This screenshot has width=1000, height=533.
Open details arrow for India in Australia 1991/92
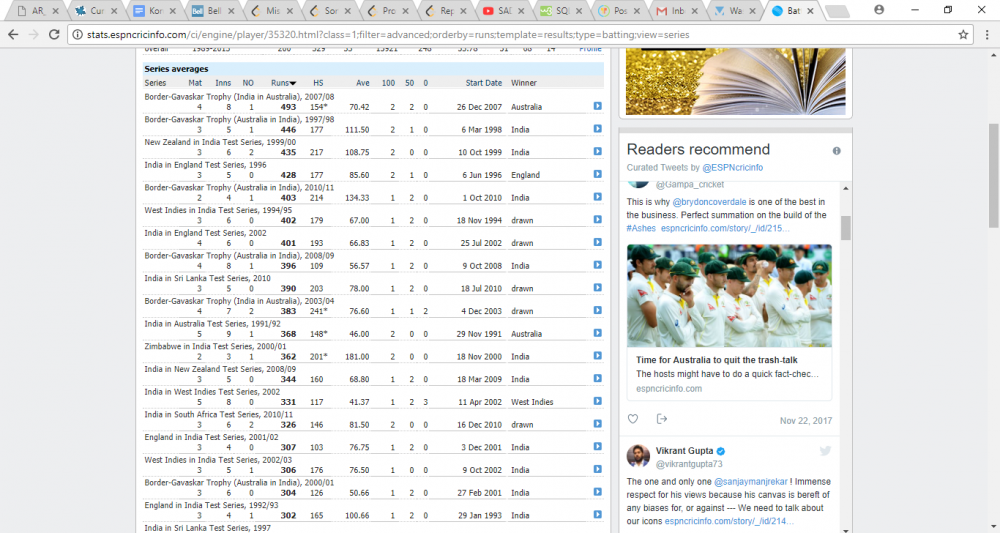pos(598,333)
